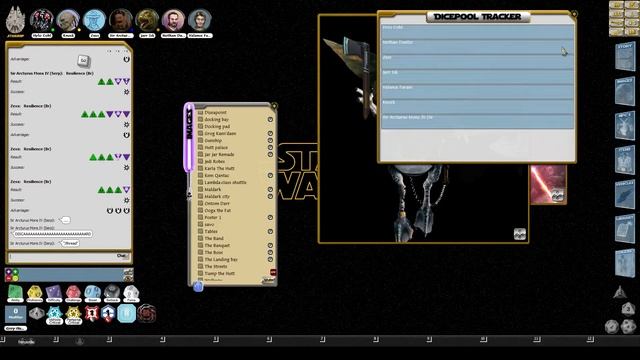Select the Nathan Da... character portrait
Screen dimensions: 640x360
coord(173,20)
